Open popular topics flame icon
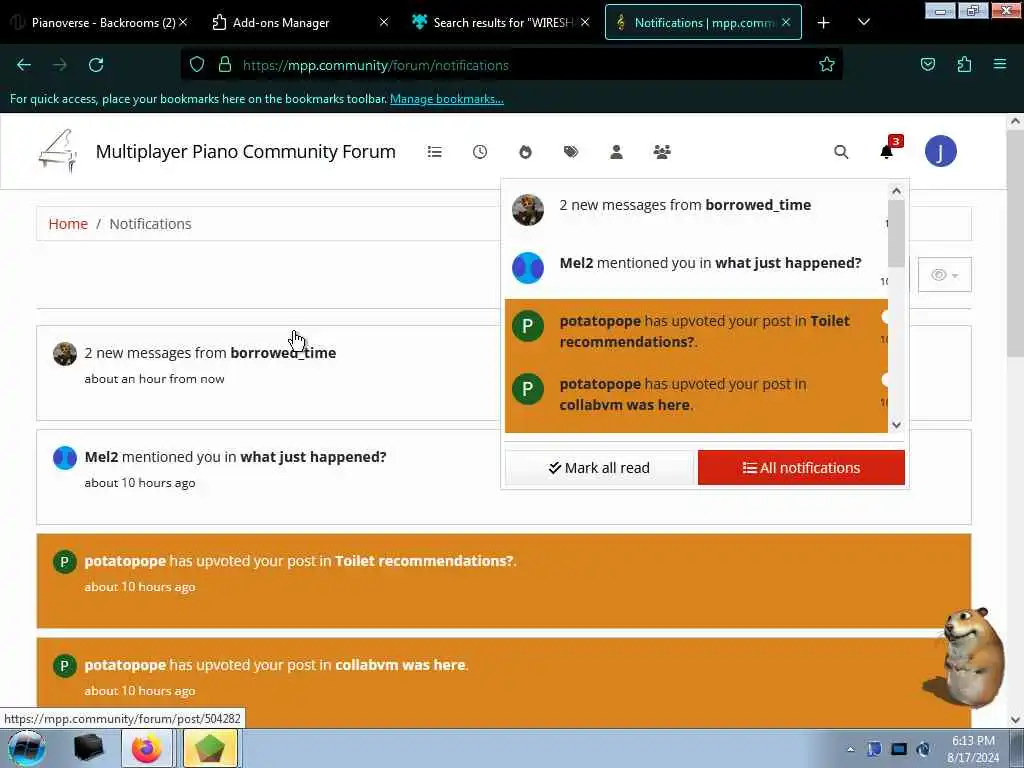The height and width of the screenshot is (768, 1024). point(525,152)
